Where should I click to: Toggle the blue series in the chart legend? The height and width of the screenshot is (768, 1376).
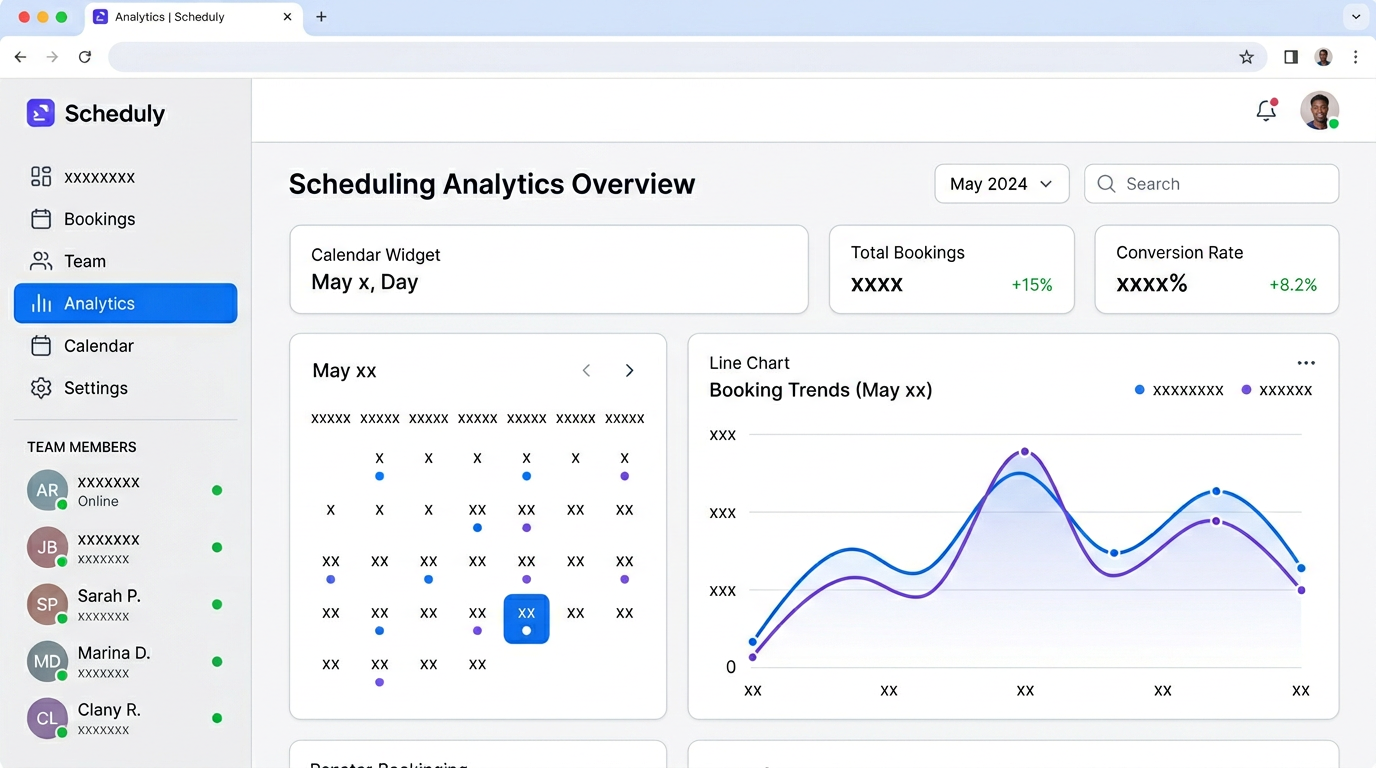[1139, 390]
